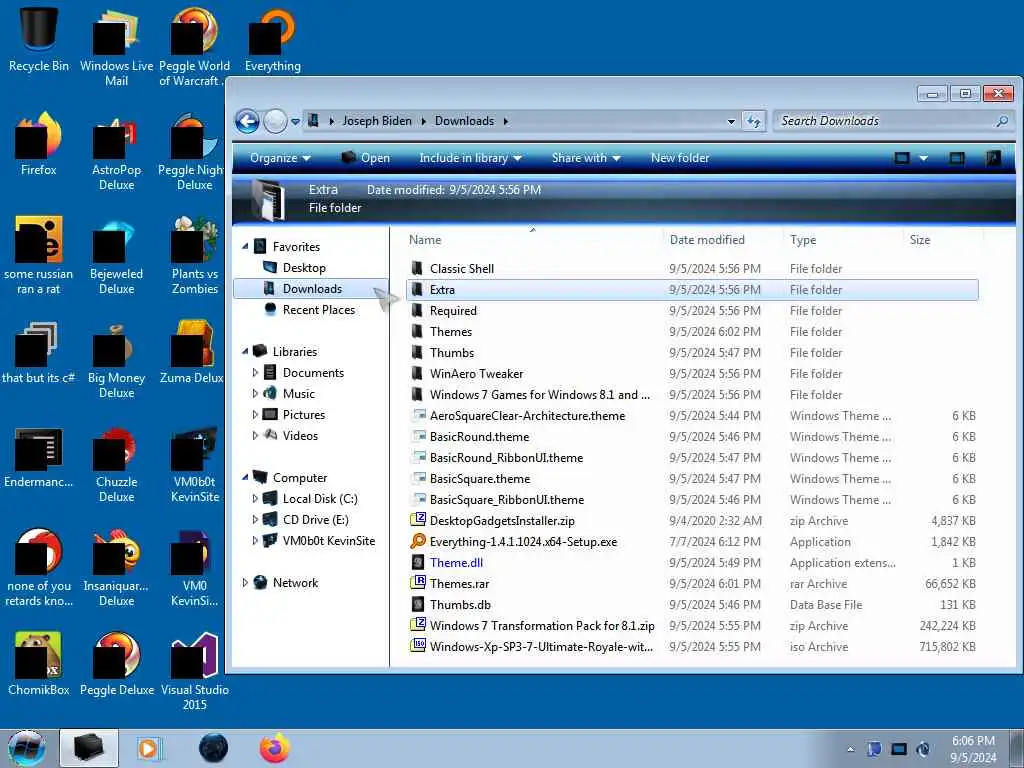Click Joseph Biden in the address path
1024x768 pixels.
pos(377,121)
